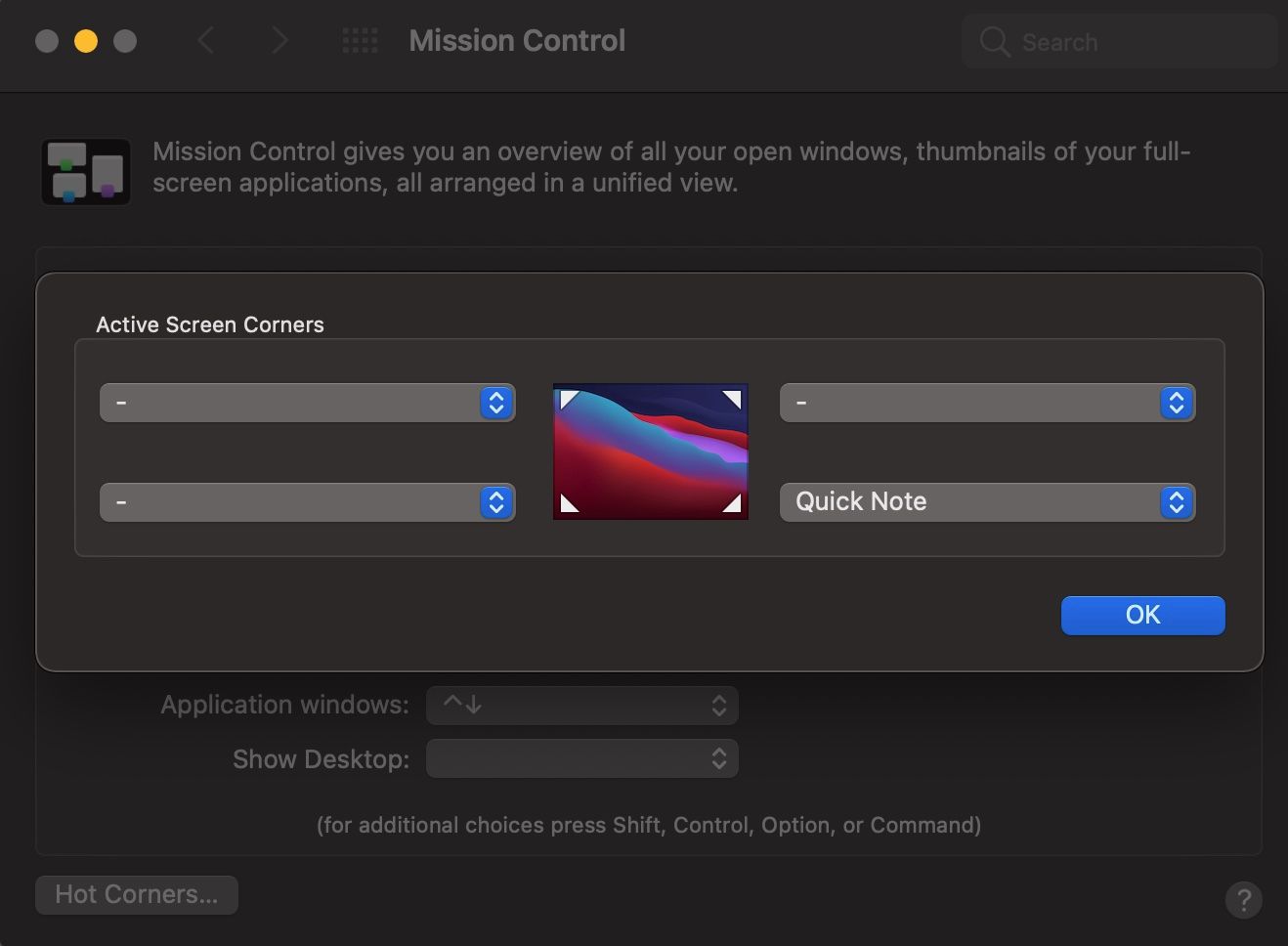
Task: Click the desktop wallpaper preview thumbnail
Action: point(650,451)
